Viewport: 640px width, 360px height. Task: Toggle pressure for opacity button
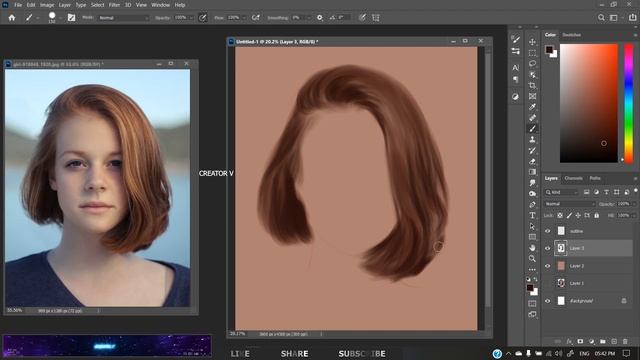click(203, 18)
